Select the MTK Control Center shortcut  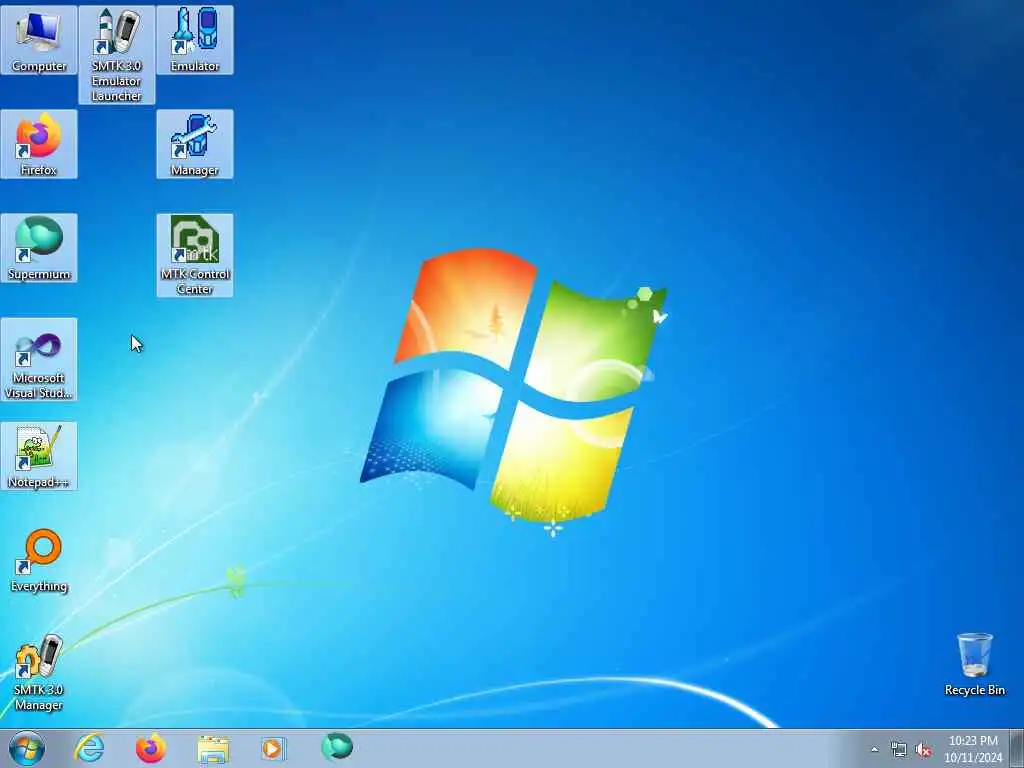pos(195,255)
